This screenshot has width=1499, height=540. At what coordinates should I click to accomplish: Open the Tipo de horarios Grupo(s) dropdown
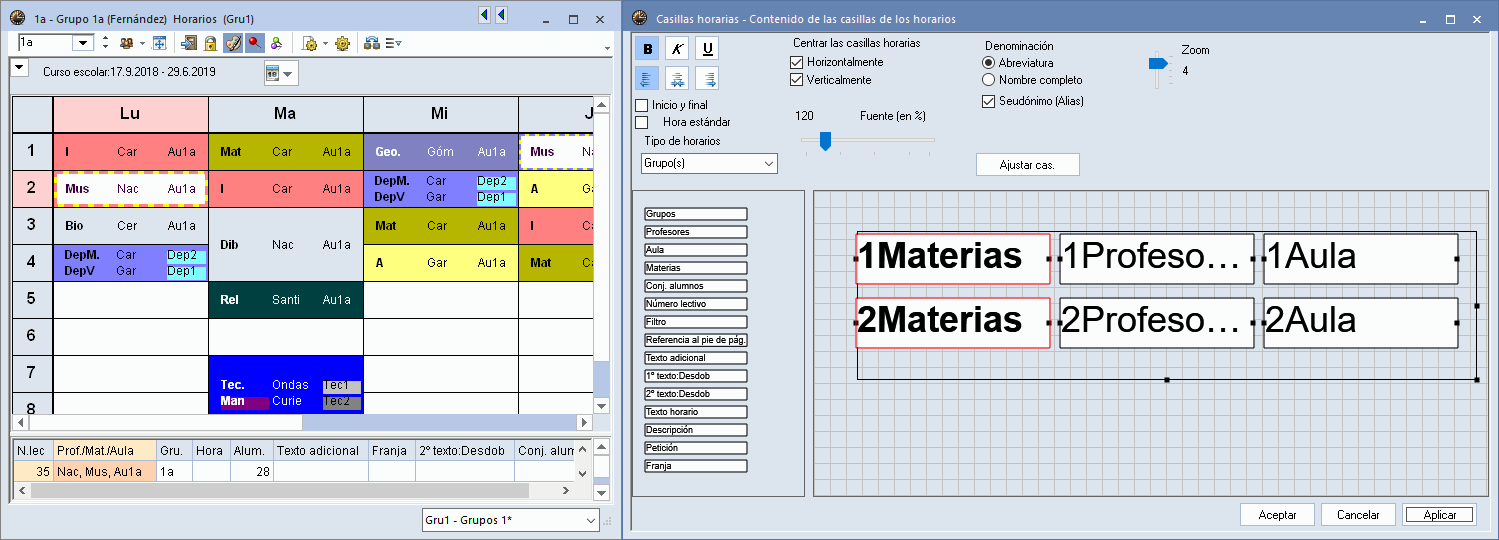coord(709,163)
